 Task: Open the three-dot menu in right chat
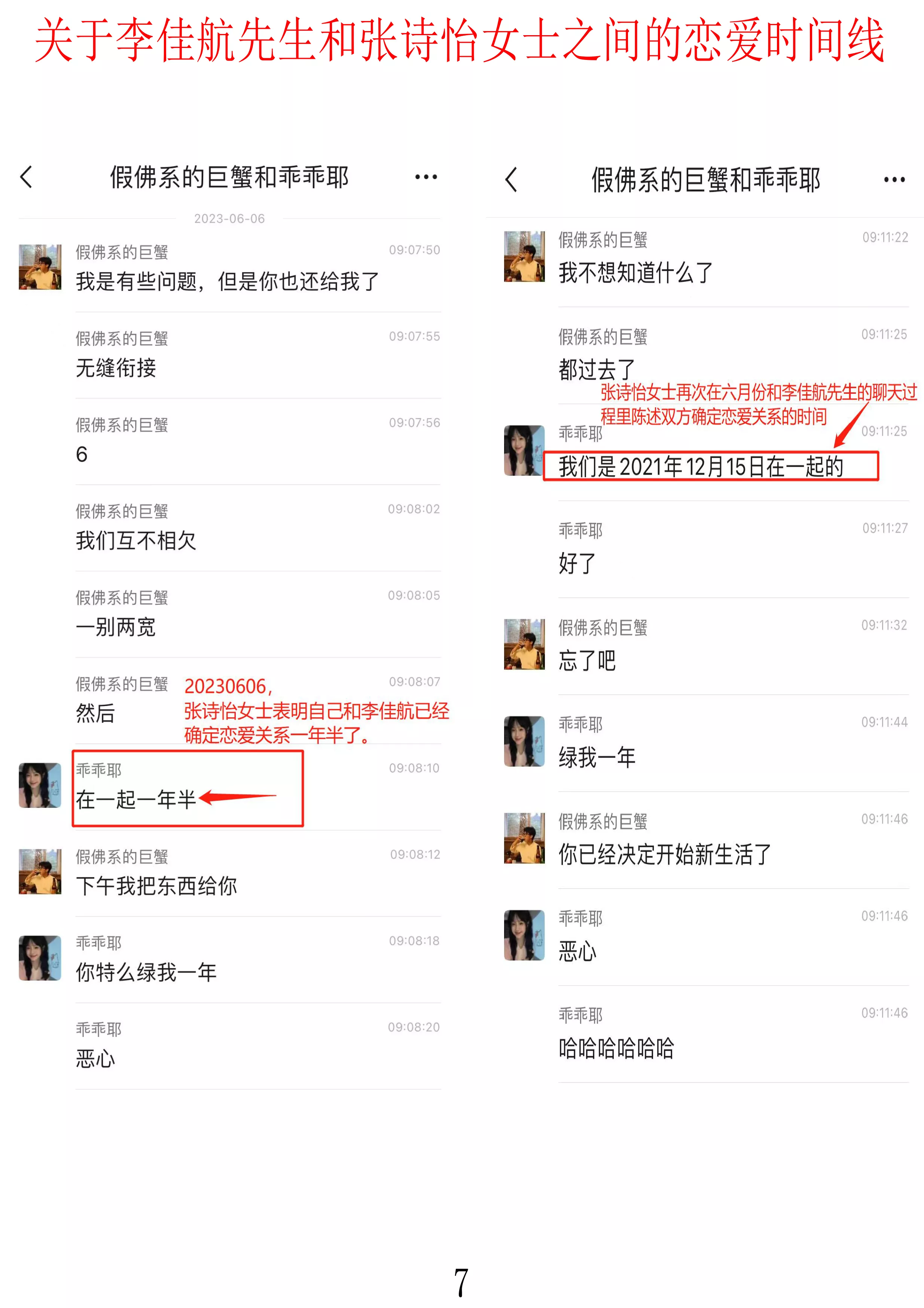tap(894, 179)
